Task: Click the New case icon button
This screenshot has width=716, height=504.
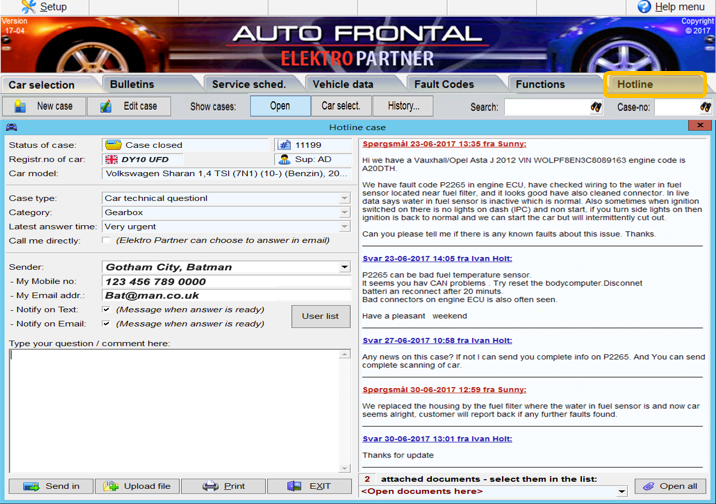Action: [20, 106]
